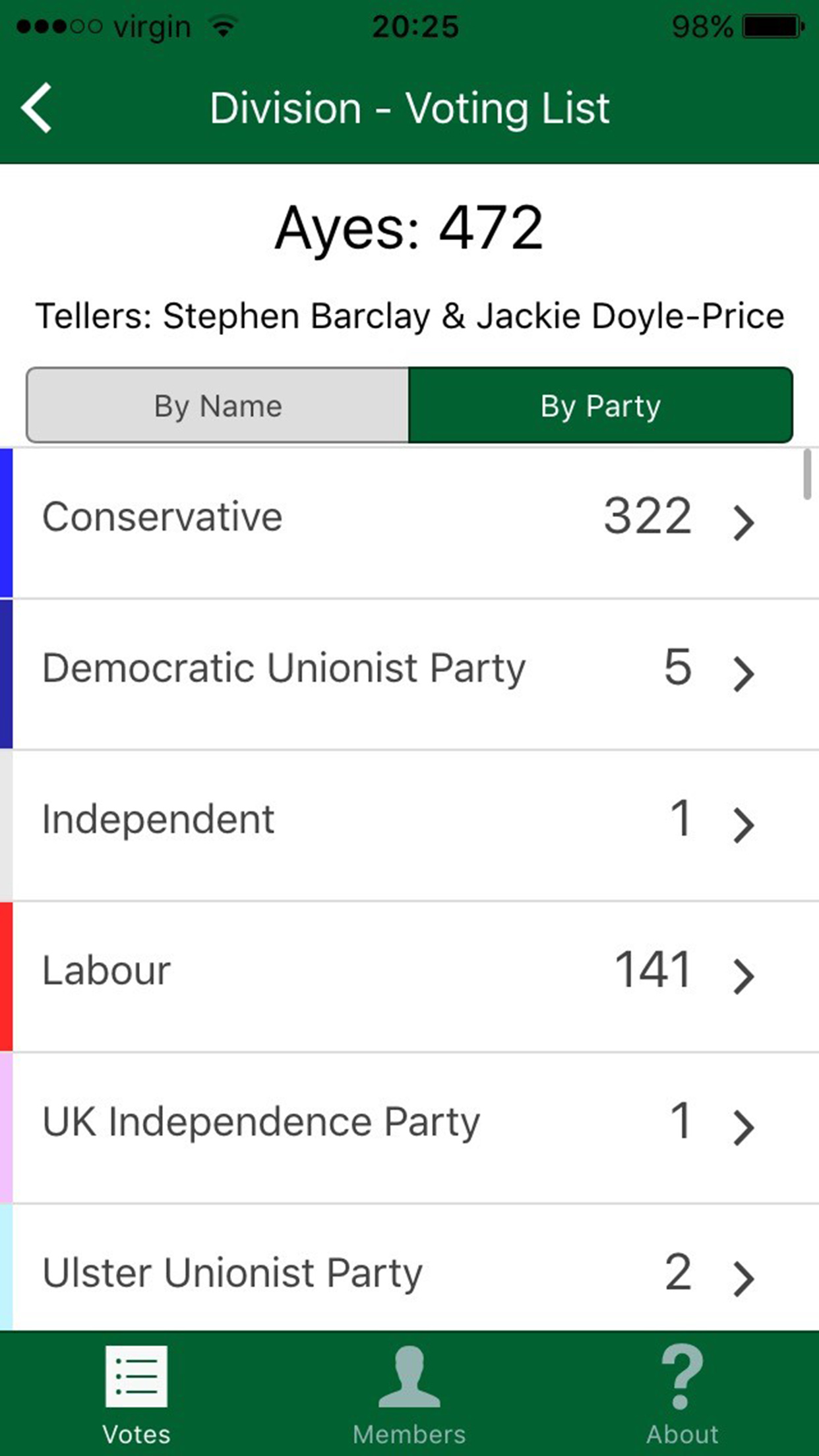Open the Votes tab list icon
Viewport: 819px width, 1456px height.
(136, 1376)
